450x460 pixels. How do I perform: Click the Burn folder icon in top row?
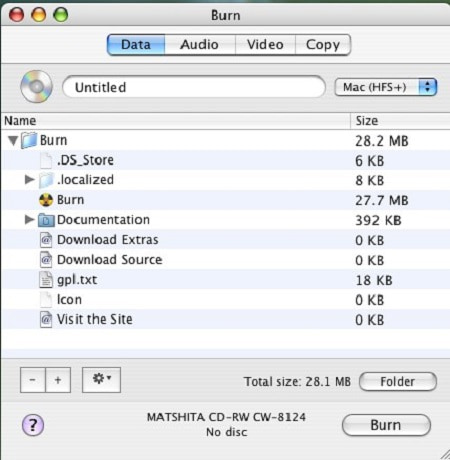(x=29, y=140)
